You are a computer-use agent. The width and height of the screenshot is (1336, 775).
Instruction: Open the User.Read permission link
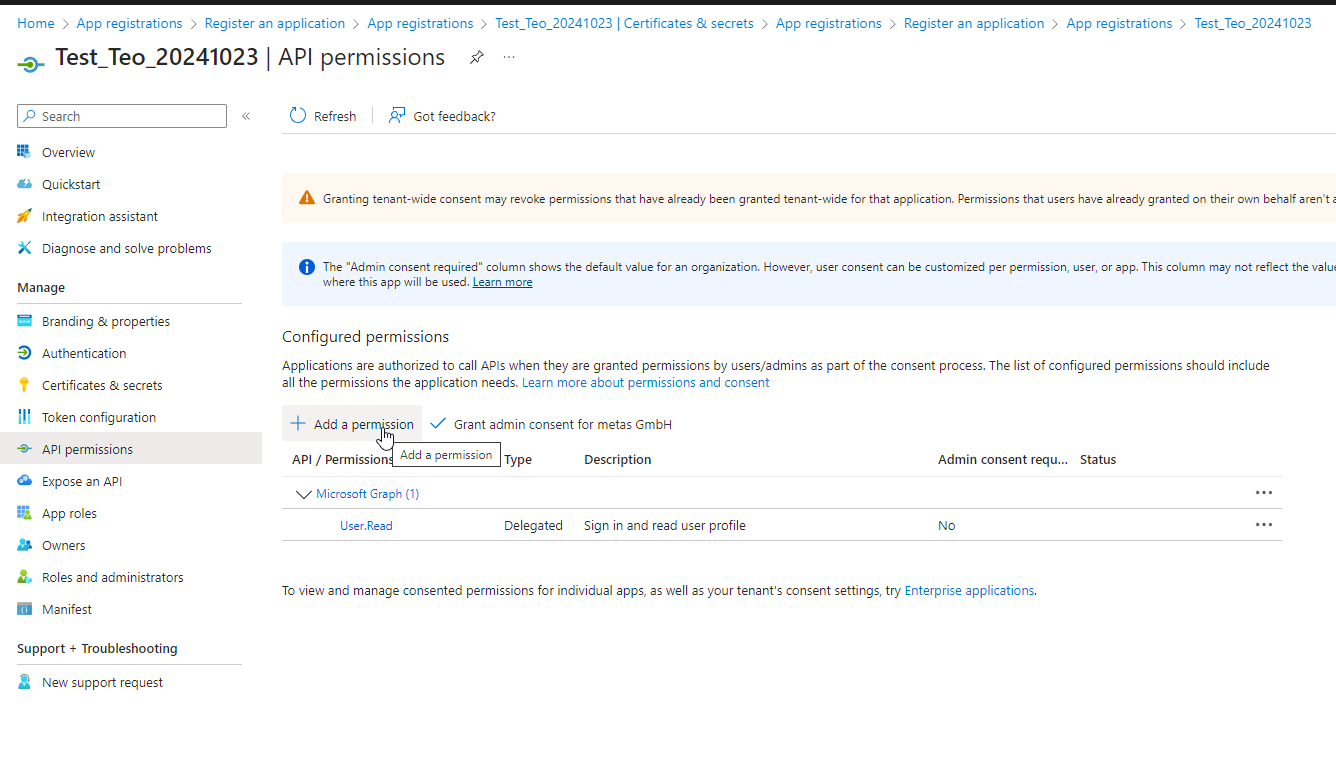click(x=366, y=525)
